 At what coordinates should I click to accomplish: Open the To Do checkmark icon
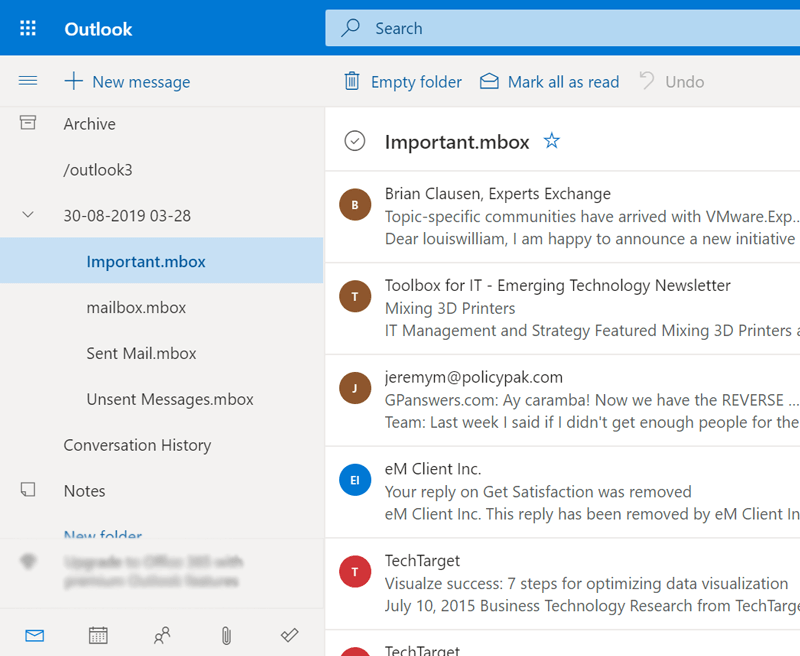point(289,635)
